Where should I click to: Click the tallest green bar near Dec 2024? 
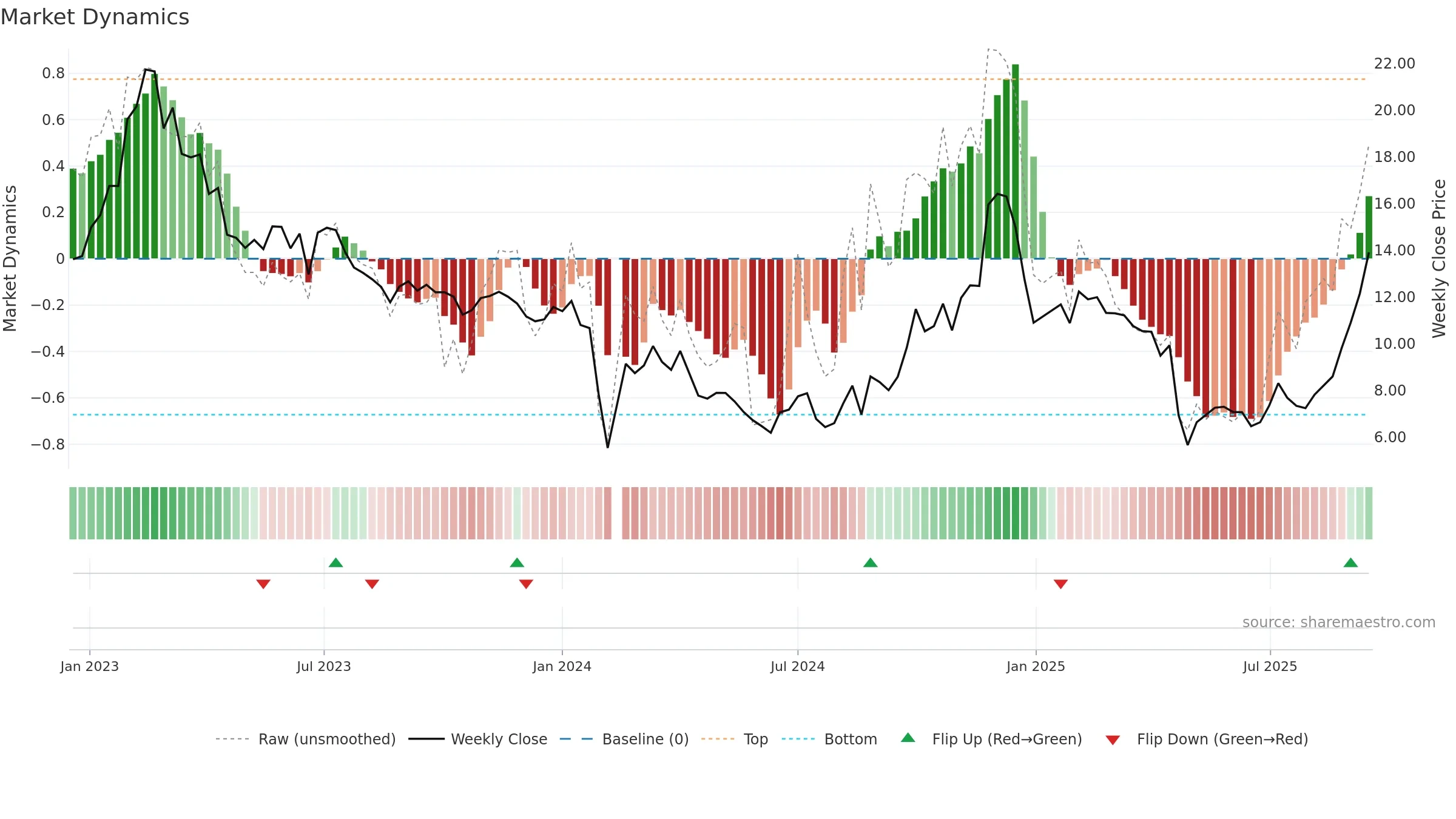(1016, 161)
